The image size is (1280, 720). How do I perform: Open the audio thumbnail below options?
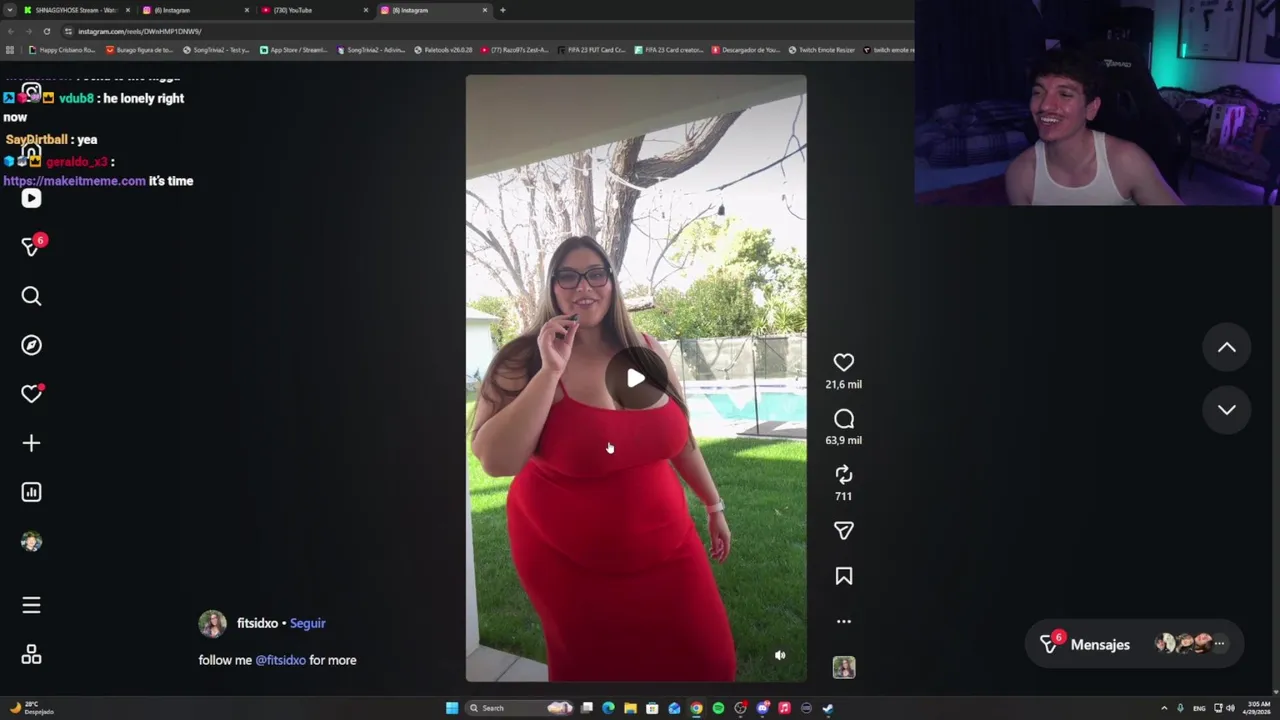tap(844, 667)
